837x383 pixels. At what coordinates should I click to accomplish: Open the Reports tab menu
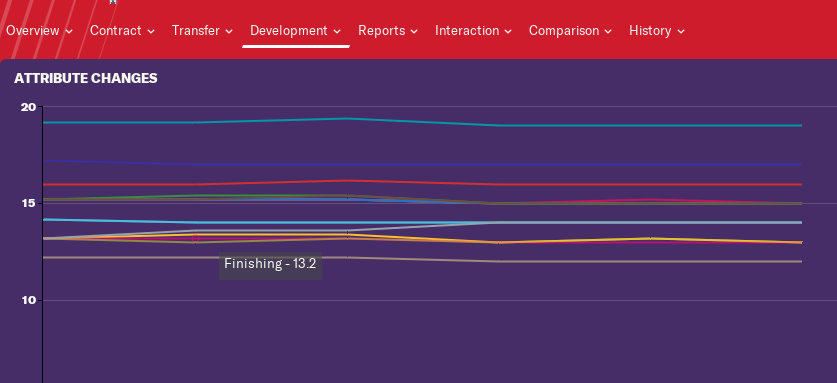click(x=388, y=31)
